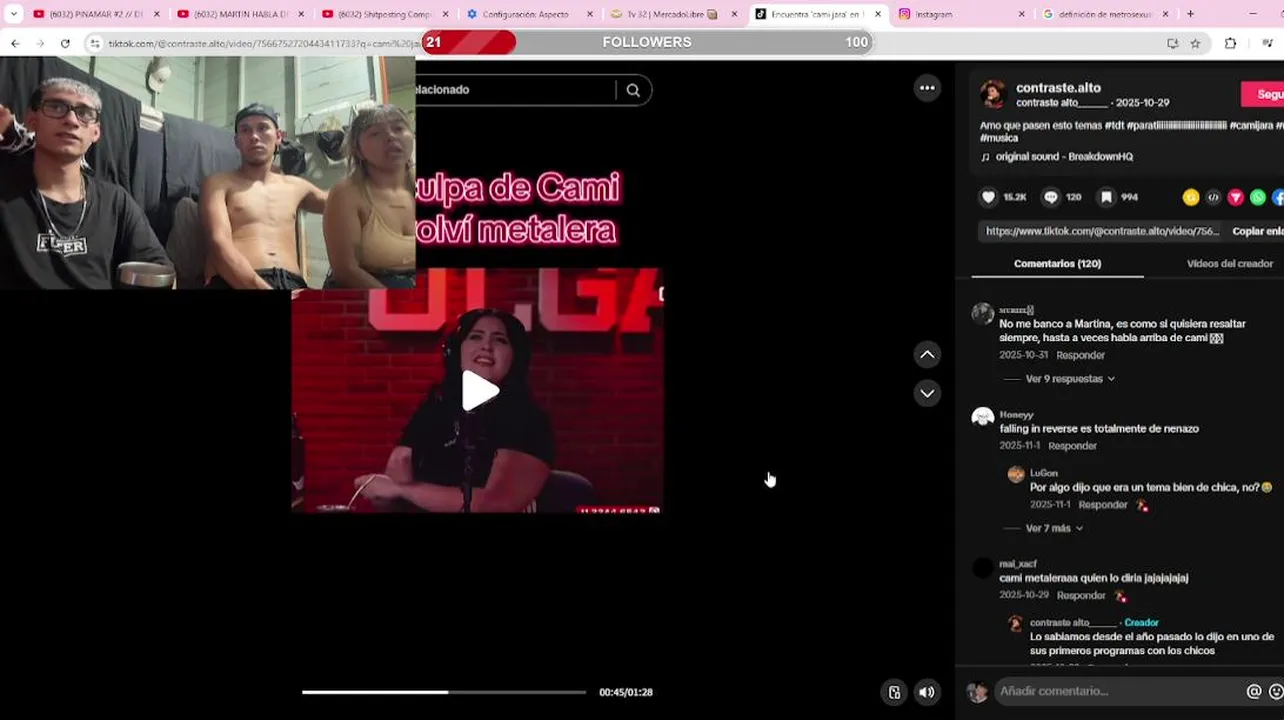Share via the red send icon

point(1235,197)
